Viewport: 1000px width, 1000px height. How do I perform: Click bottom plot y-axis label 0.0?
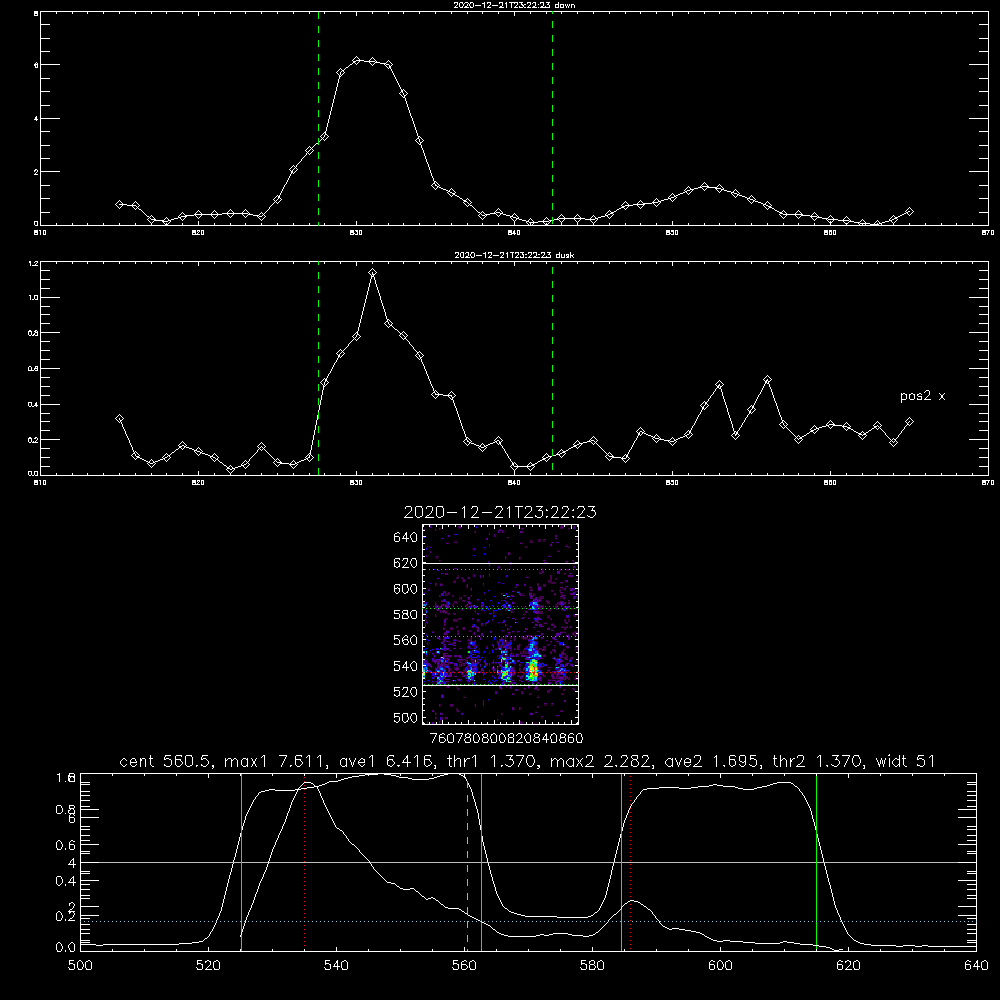coord(66,947)
